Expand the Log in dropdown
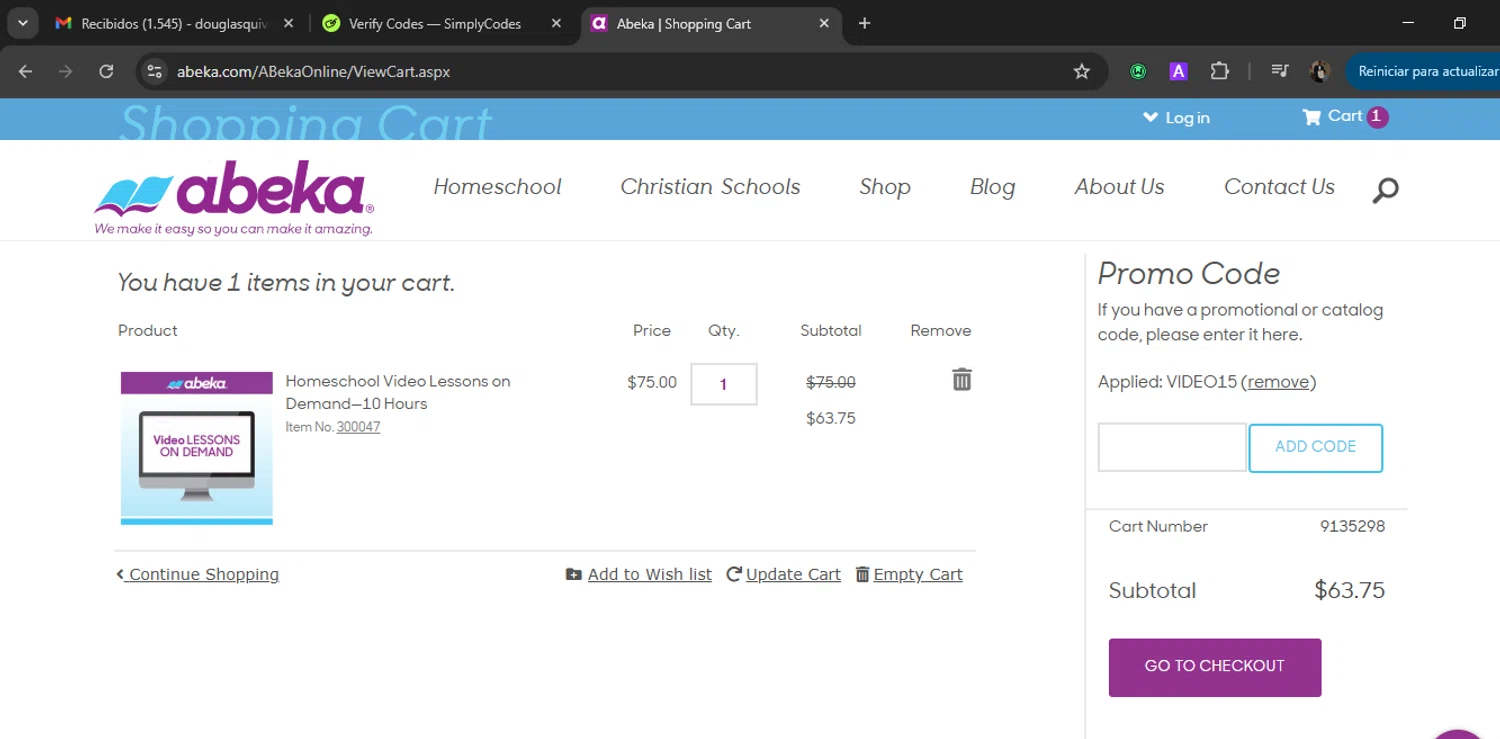The image size is (1500, 739). (1176, 118)
